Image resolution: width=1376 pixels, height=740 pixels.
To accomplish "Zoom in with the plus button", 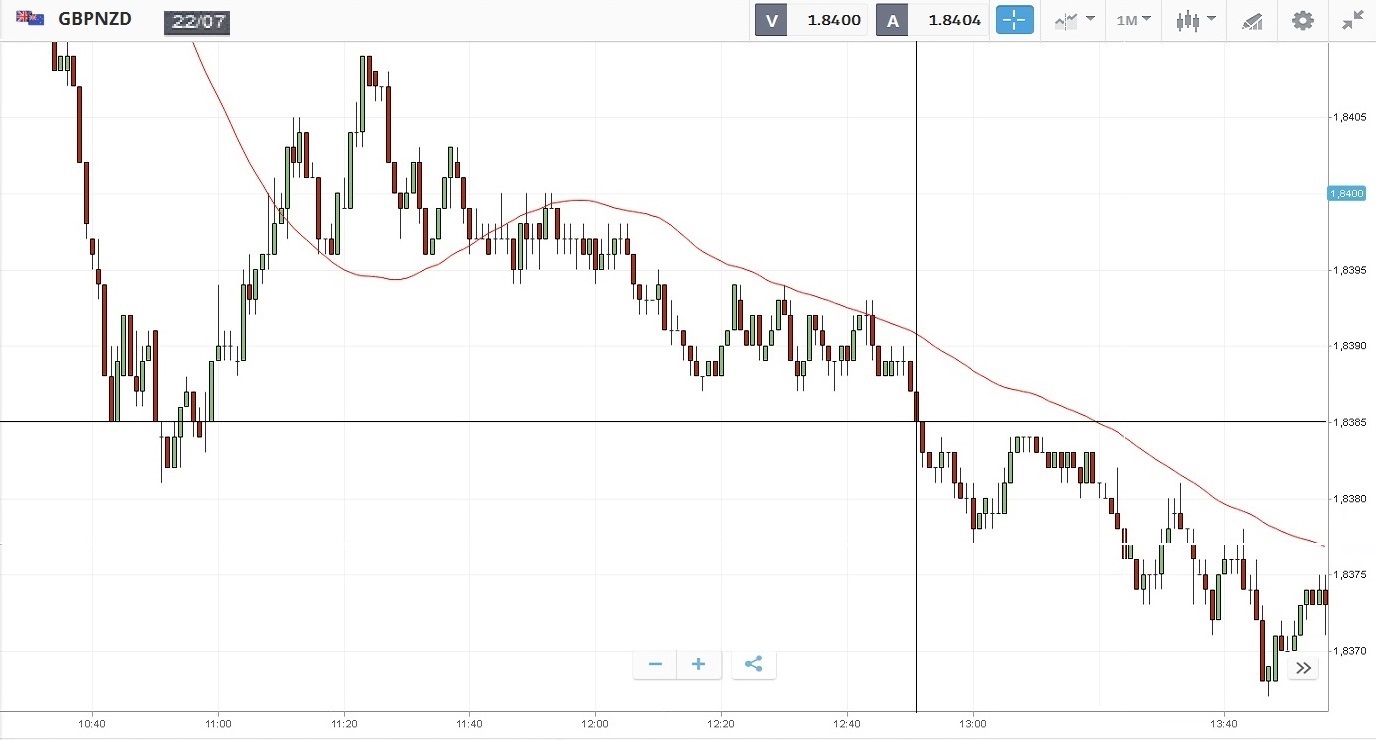I will coord(699,664).
